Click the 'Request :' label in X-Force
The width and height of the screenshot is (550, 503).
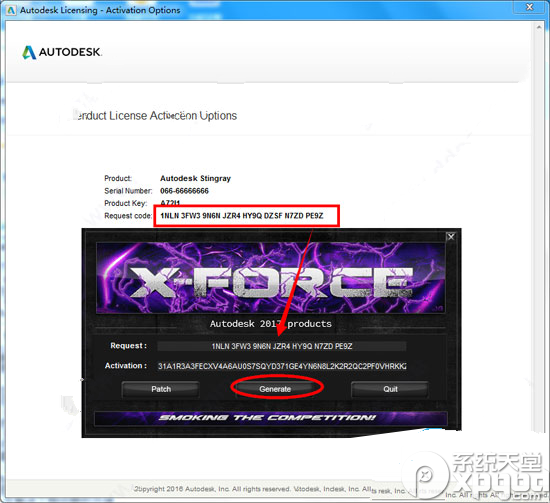pos(128,346)
